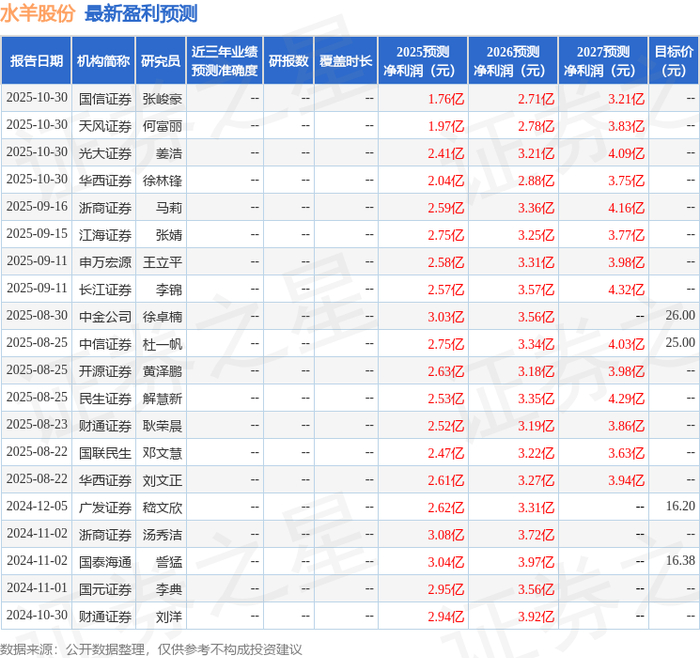Screen dimensions: 700x658
Task: Click 开源证券 institution cell
Action: pos(105,371)
